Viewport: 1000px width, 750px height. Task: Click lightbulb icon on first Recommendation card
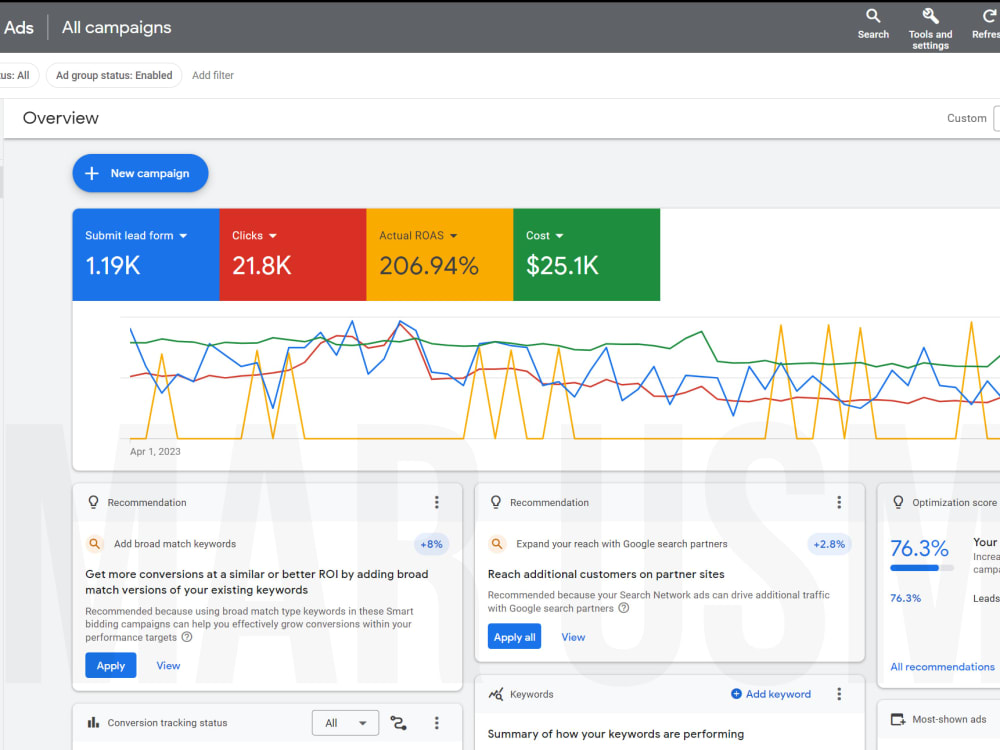93,503
